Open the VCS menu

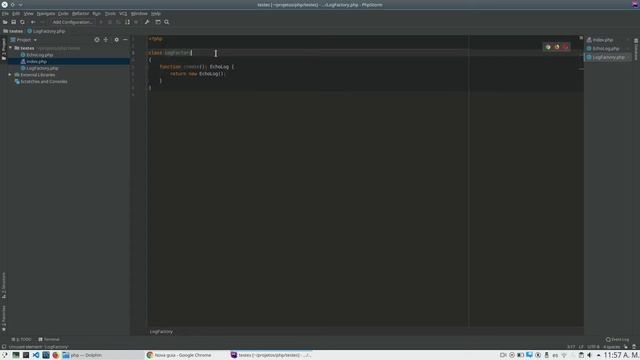point(123,13)
